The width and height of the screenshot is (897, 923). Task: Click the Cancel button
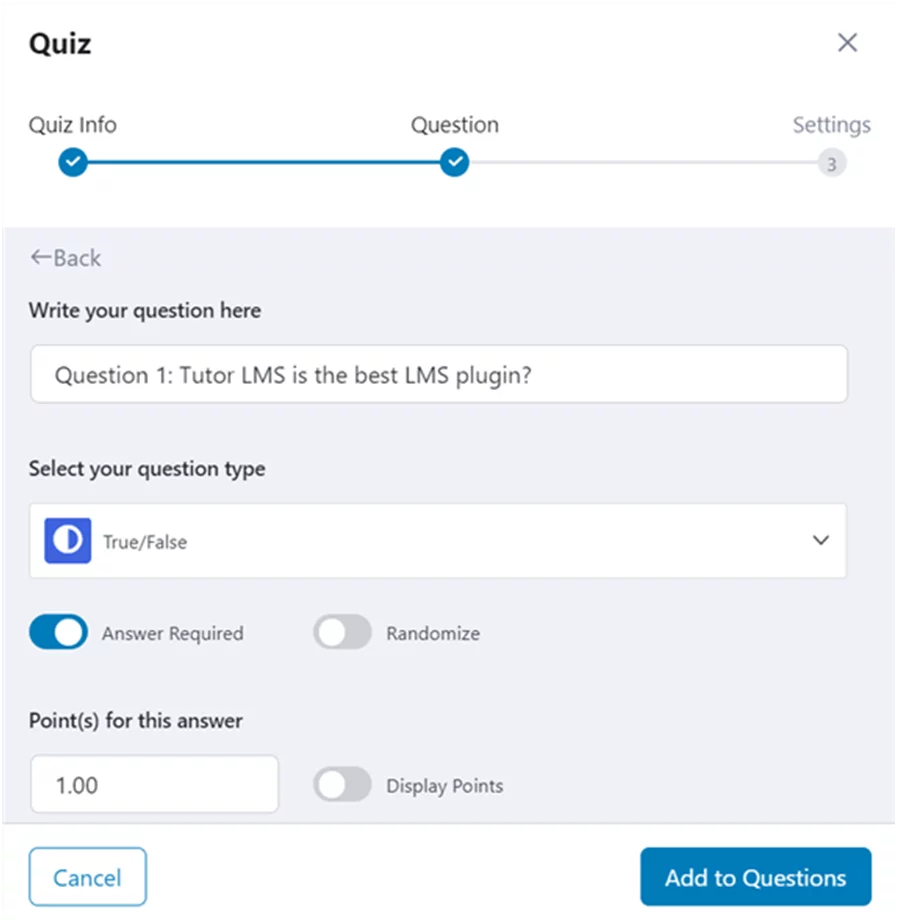point(87,876)
